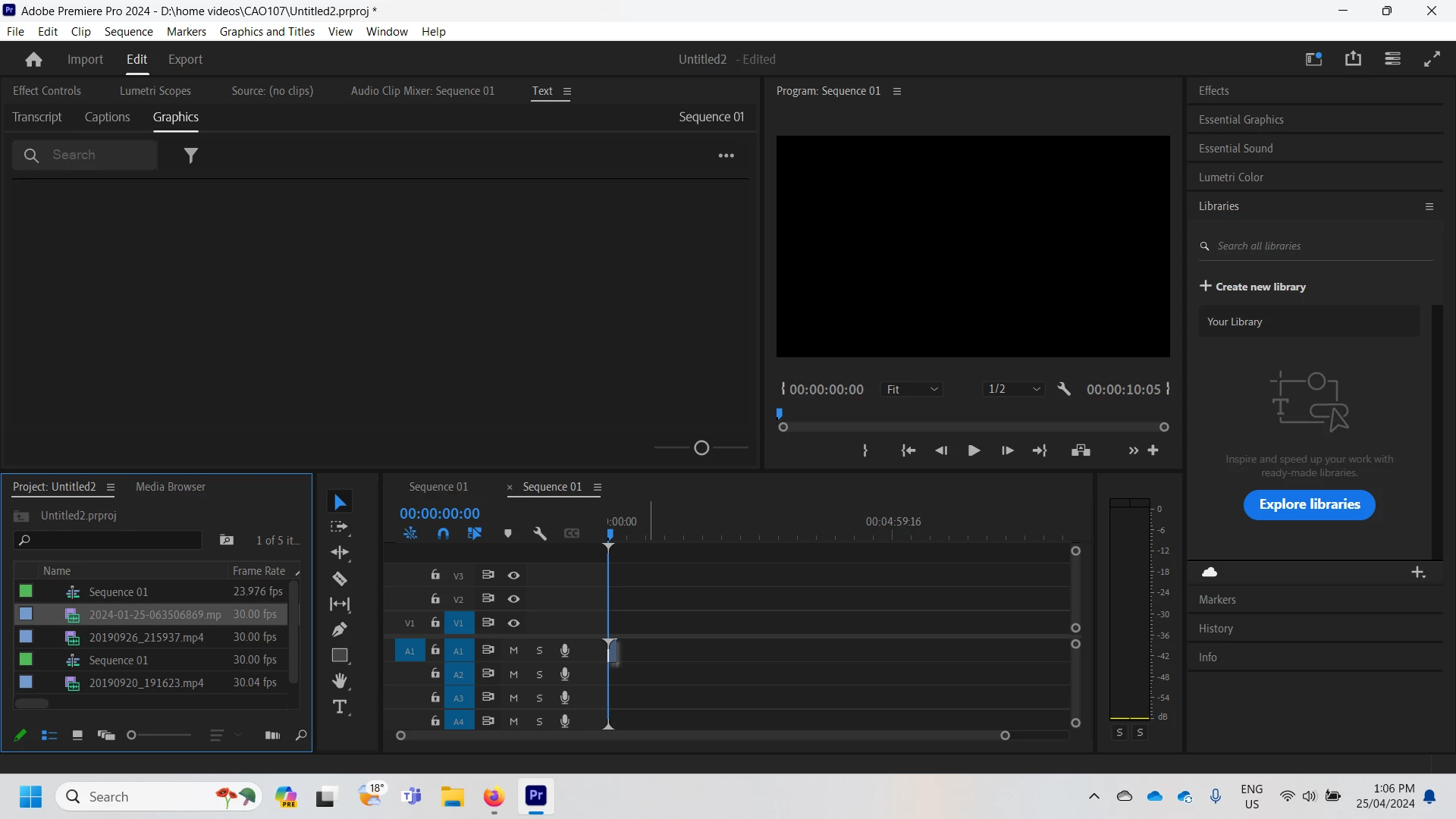Select 20190926_215937.mp4 in Project panel
This screenshot has height=819, width=1456.
click(x=146, y=637)
